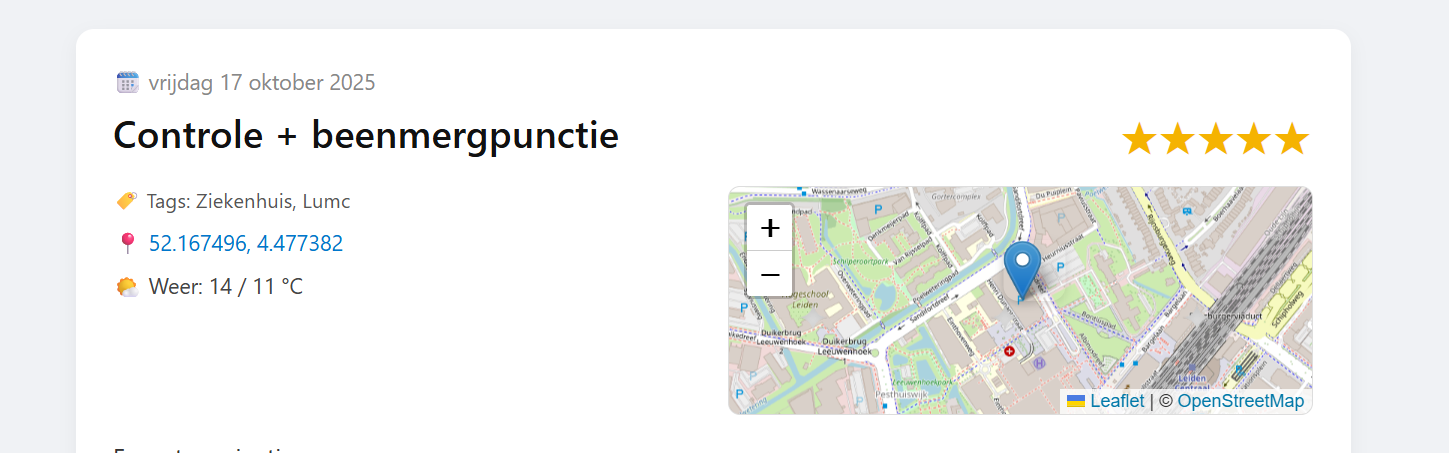
Task: Click the tag icon before Tags
Action: click(x=127, y=201)
